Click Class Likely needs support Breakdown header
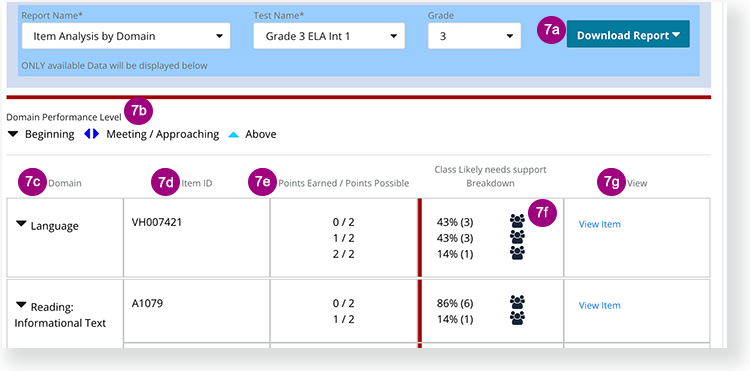Screen dimensions: 750x371 coord(490,176)
